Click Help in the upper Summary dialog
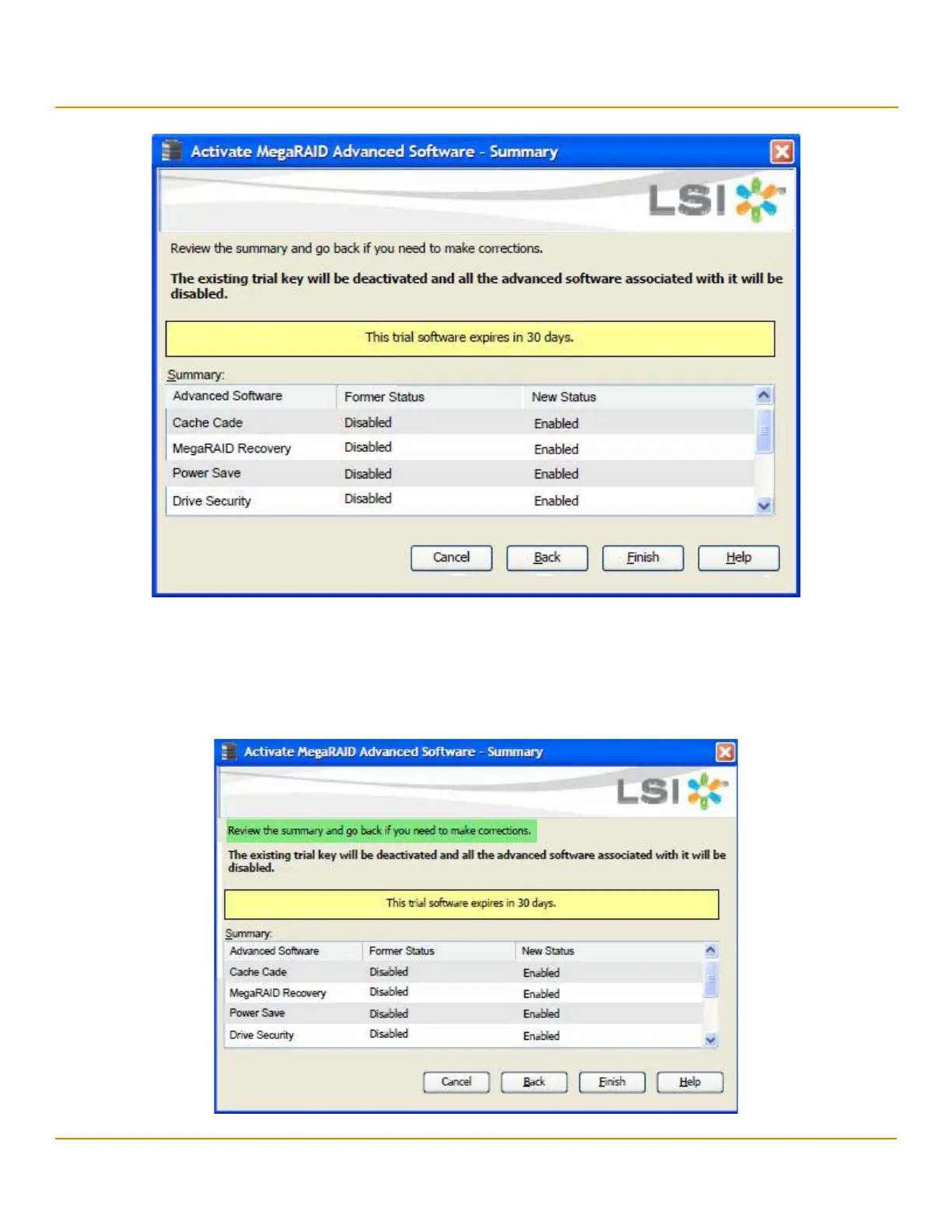Viewport: 952px width, 1232px height. click(738, 558)
